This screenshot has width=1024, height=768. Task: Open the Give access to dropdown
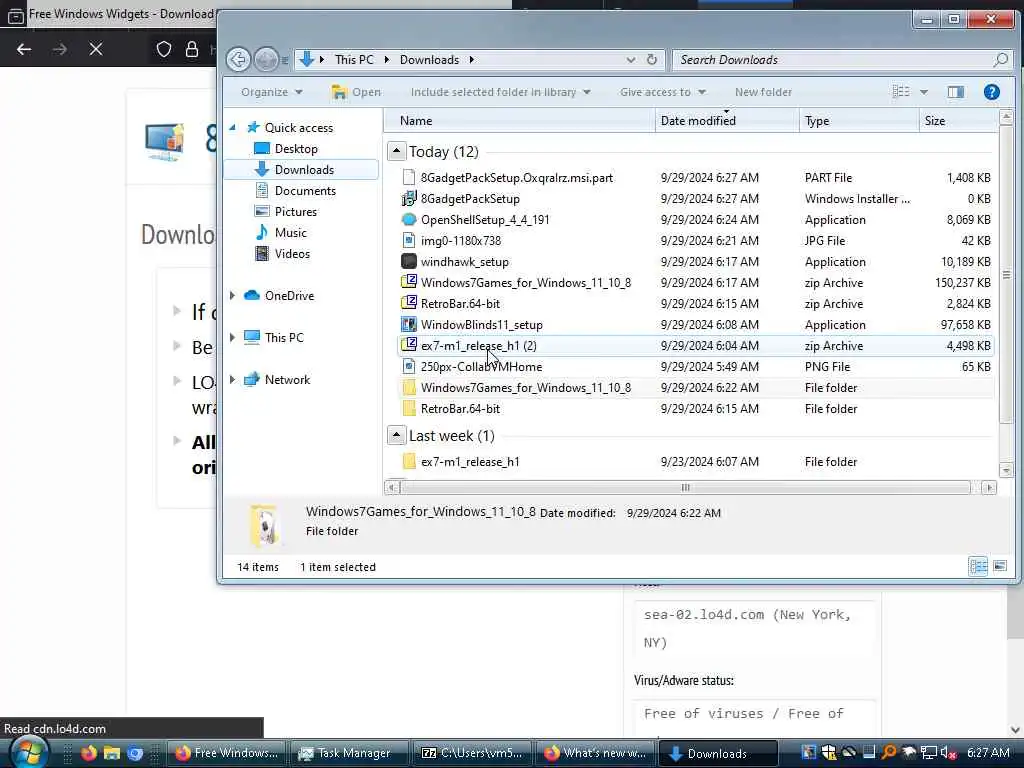point(662,92)
